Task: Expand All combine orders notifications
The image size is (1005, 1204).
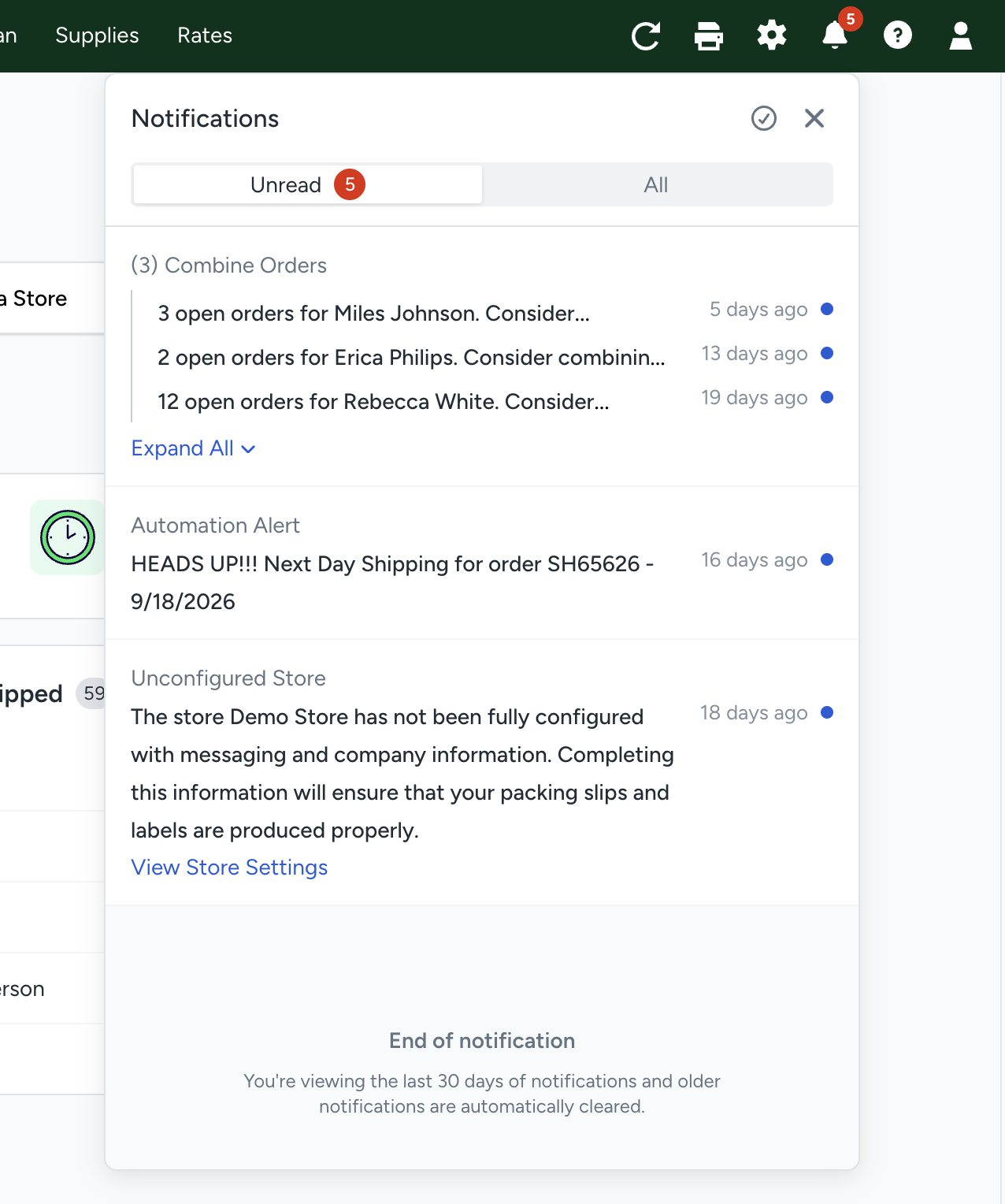Action: (193, 448)
